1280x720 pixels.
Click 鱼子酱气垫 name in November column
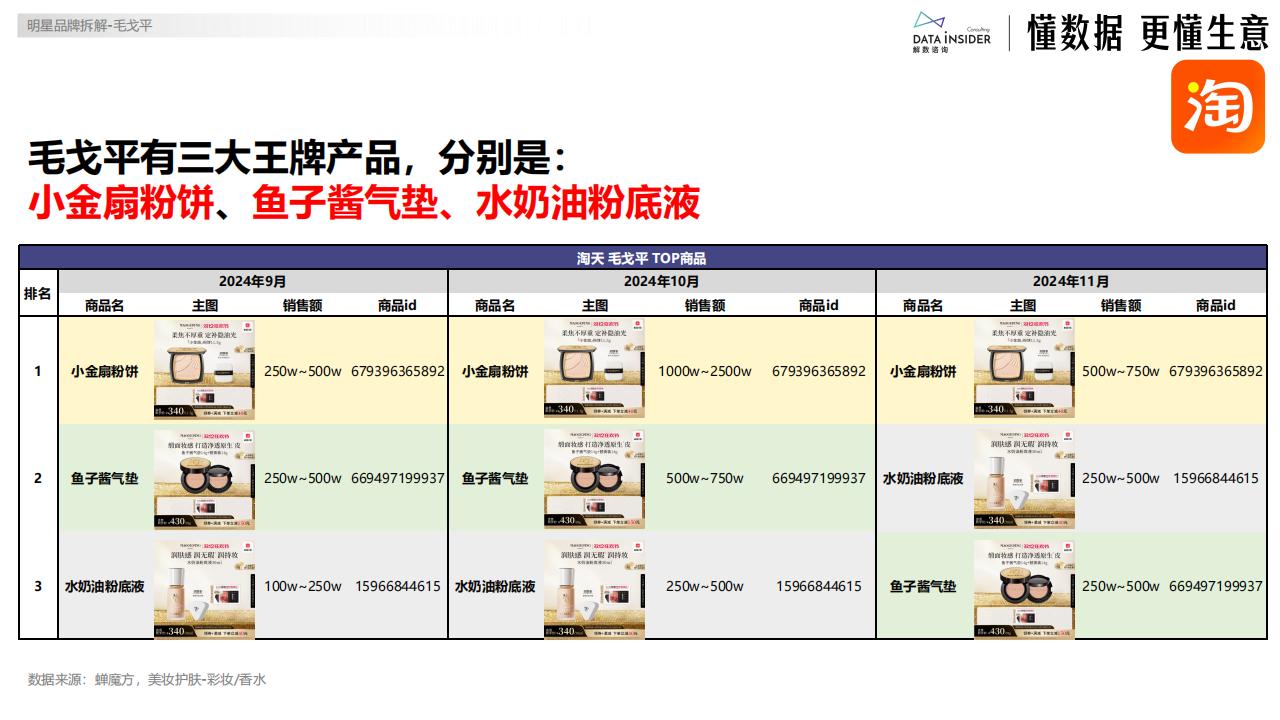pos(923,587)
